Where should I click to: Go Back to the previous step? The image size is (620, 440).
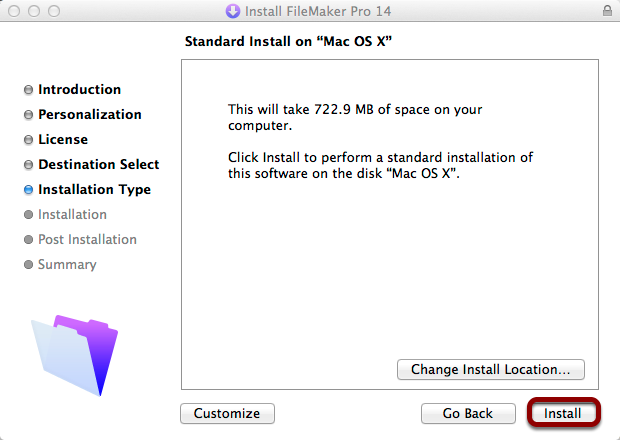[468, 413]
